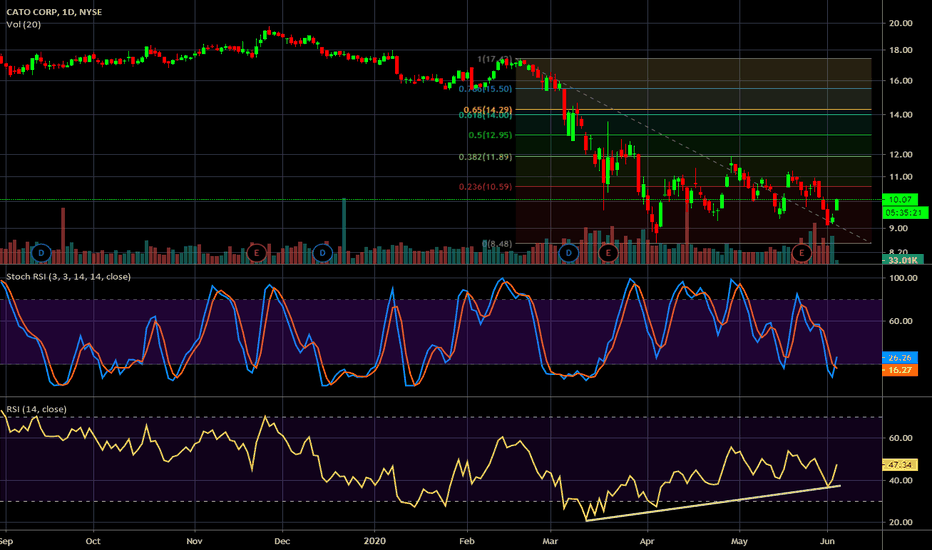Click the 20.00 price axis label
932x550 pixels.
click(900, 23)
